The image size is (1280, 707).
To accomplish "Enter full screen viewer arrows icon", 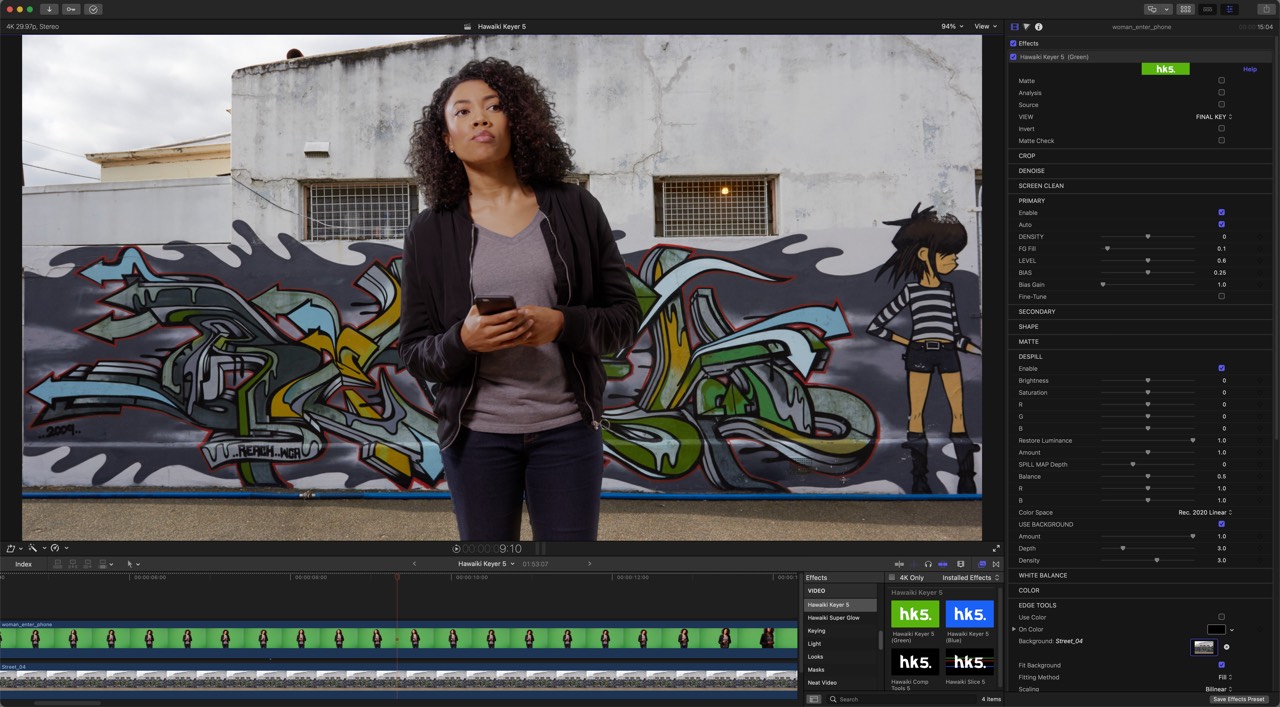I will point(996,548).
